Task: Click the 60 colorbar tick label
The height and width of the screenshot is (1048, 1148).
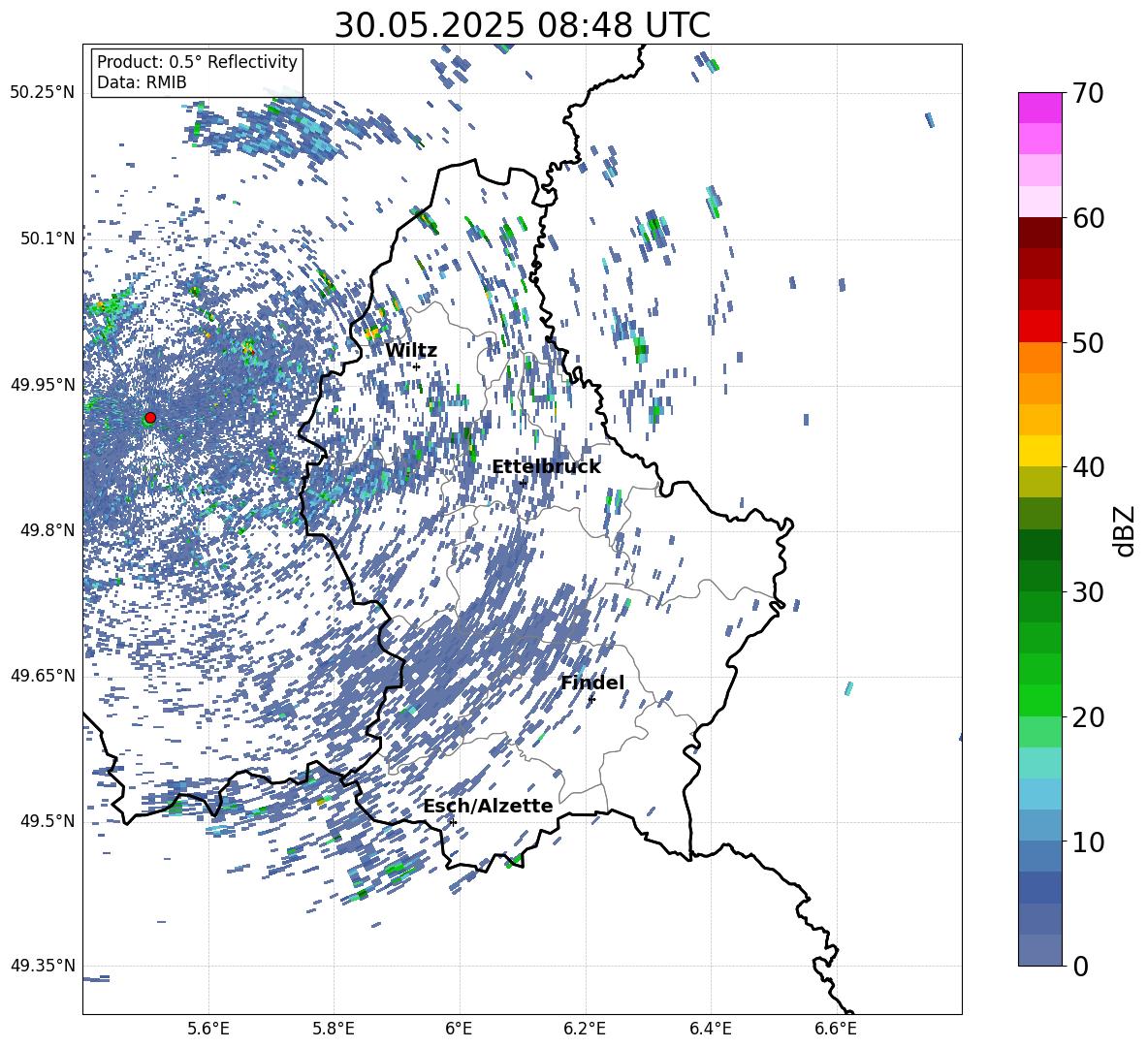Action: 1089,218
